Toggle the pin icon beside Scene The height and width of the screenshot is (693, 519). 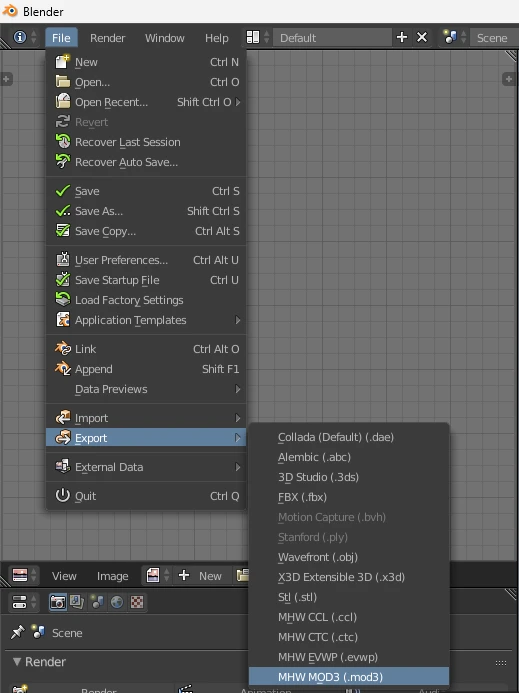pos(17,632)
